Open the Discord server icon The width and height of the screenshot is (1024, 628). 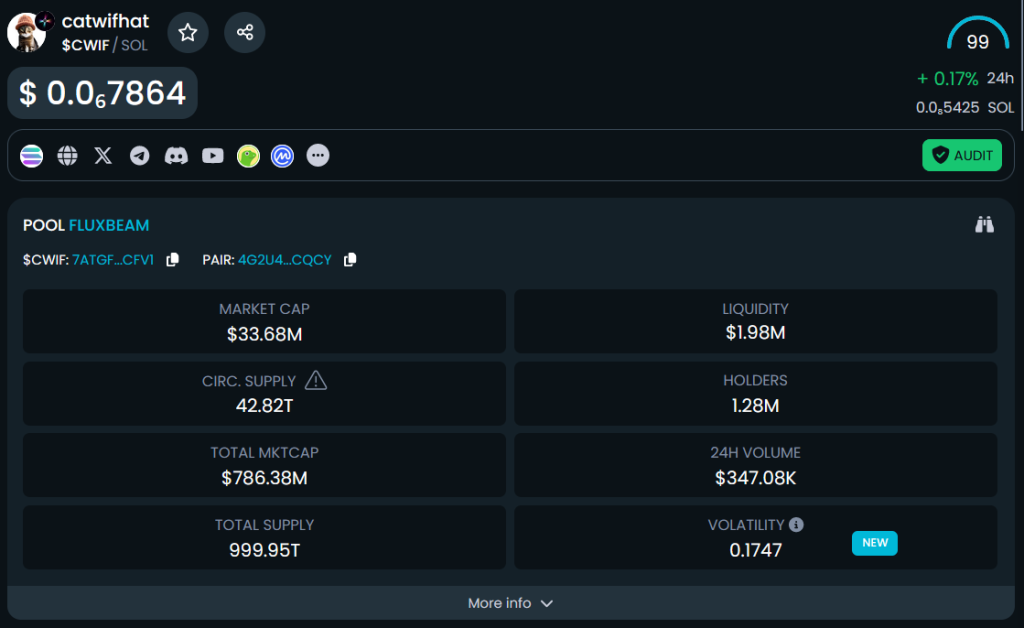(x=176, y=156)
